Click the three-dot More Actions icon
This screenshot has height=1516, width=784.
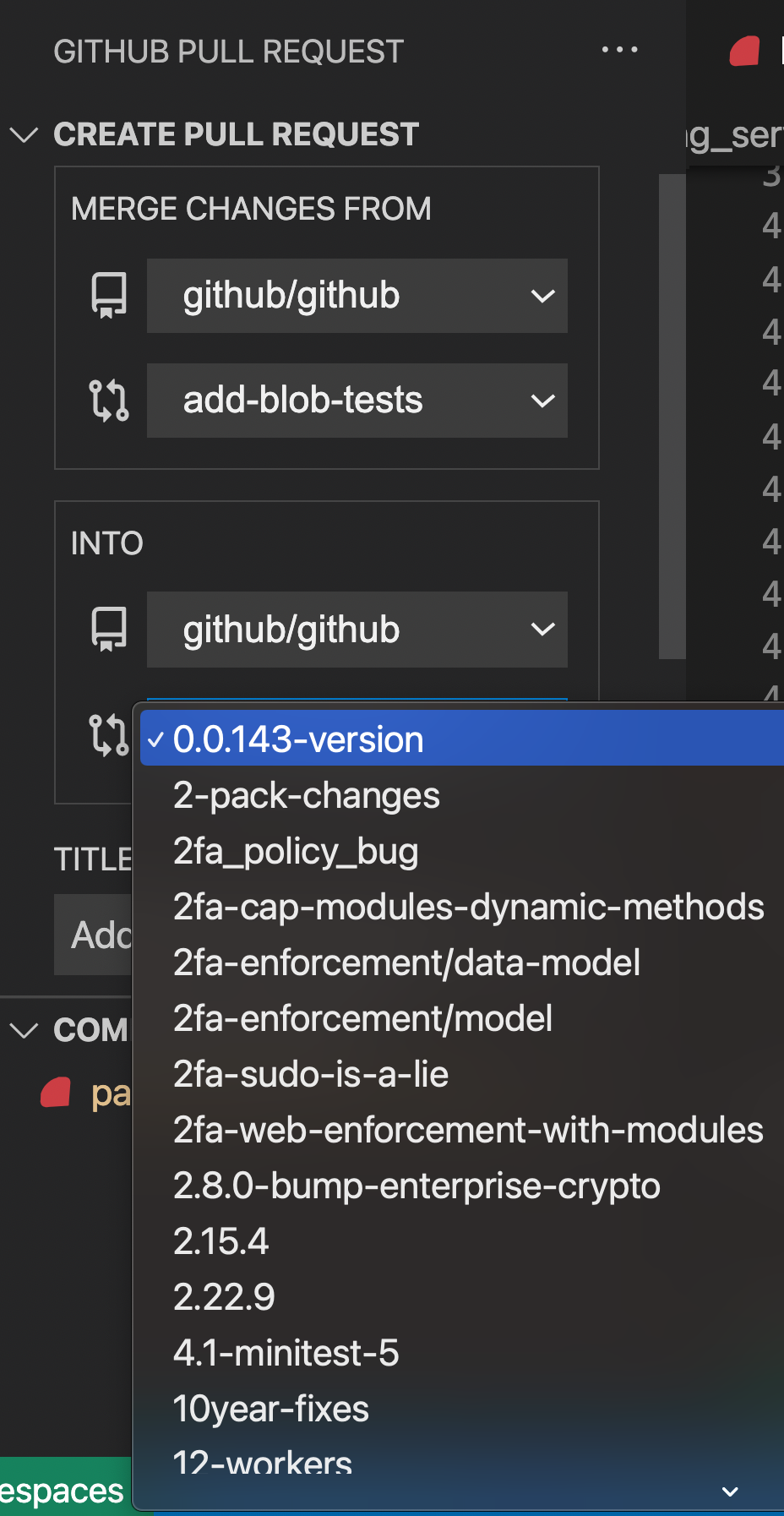pos(619,50)
